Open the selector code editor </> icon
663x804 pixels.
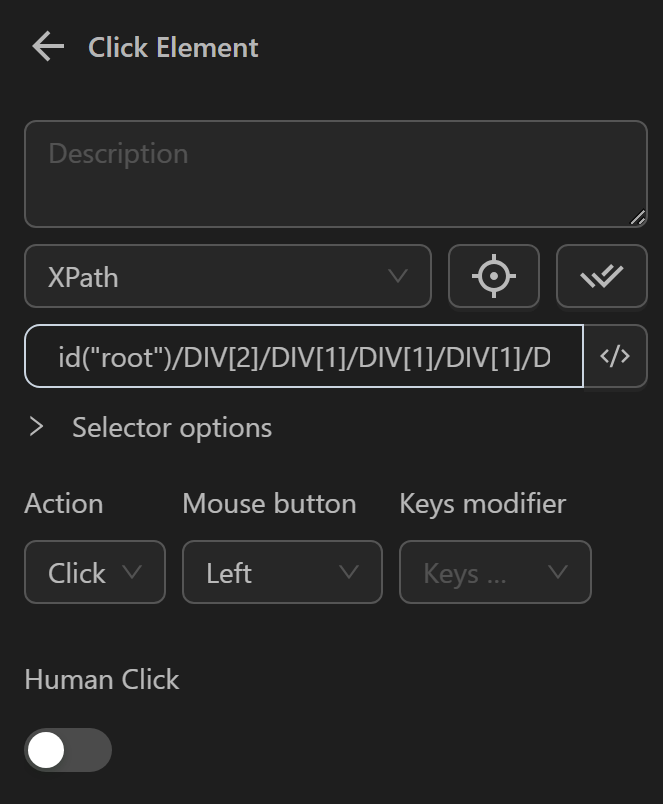[616, 356]
